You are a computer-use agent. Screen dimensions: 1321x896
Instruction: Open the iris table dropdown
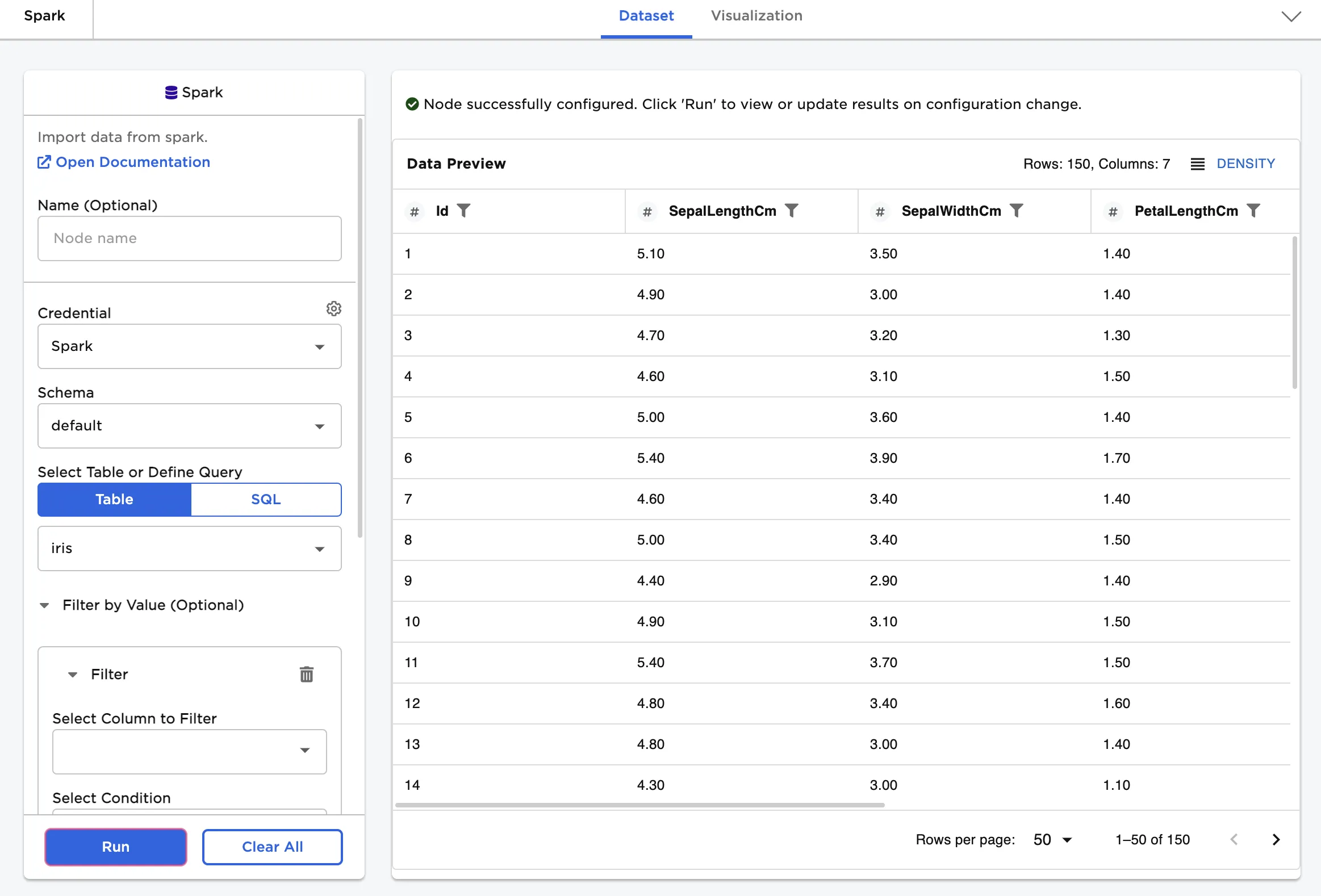189,549
